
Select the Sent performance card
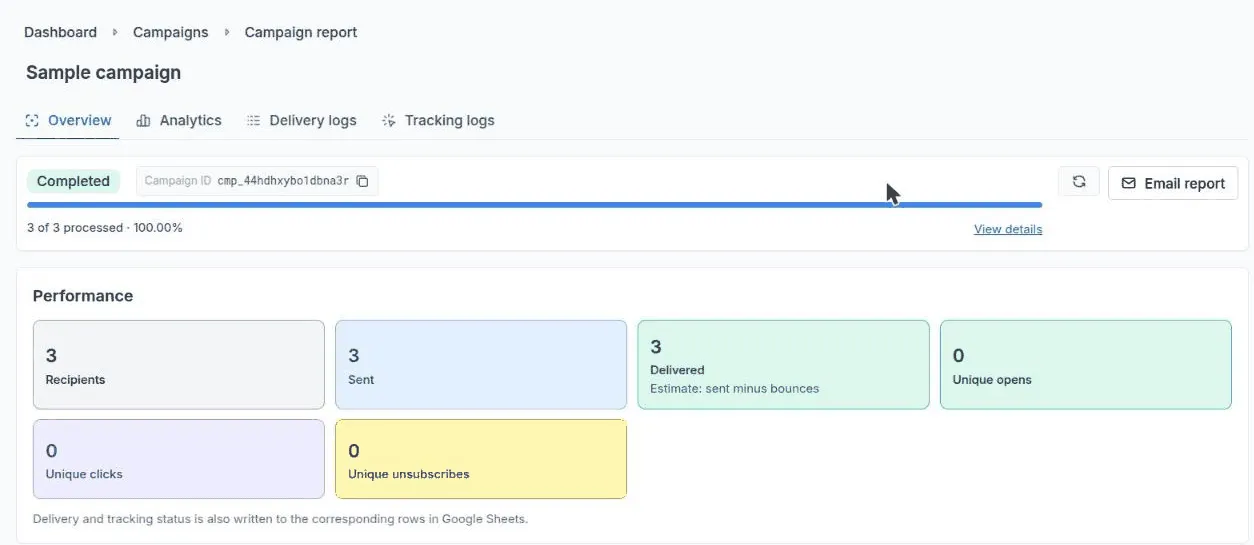pos(481,365)
